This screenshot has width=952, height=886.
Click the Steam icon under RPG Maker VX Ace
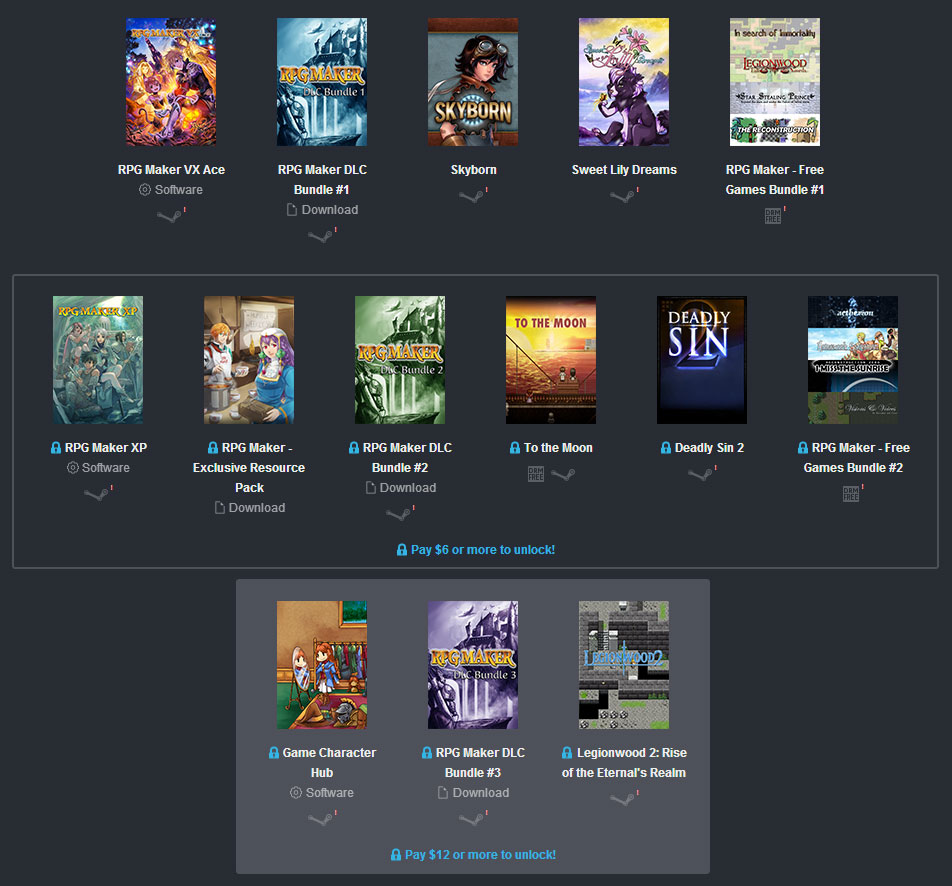169,216
